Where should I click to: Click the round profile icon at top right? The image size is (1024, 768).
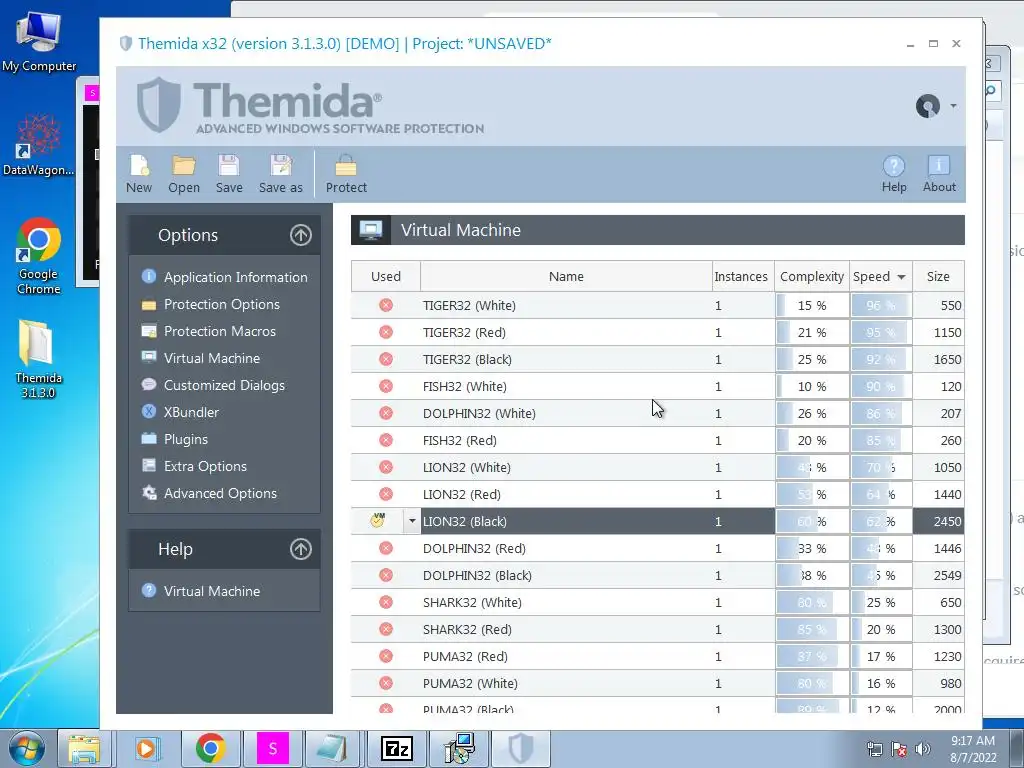tap(928, 106)
